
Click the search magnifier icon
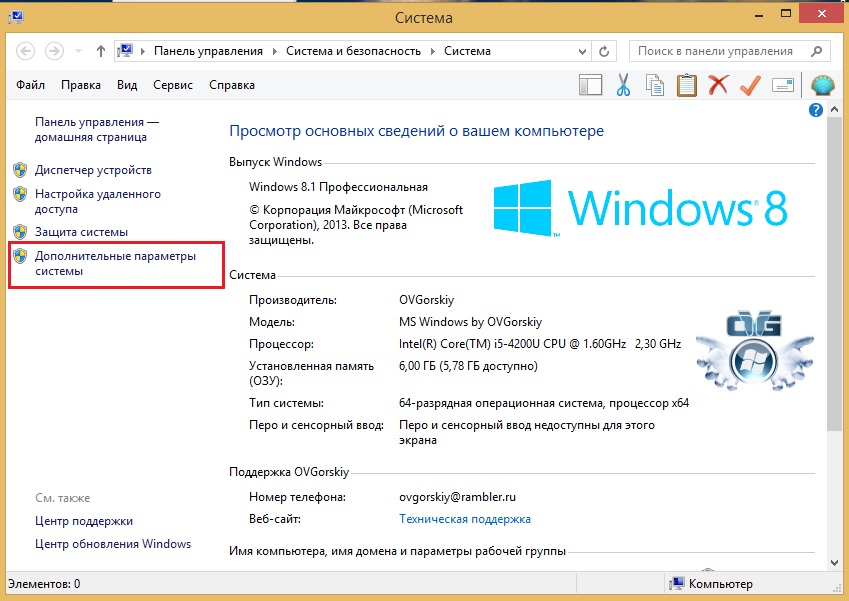(x=817, y=51)
